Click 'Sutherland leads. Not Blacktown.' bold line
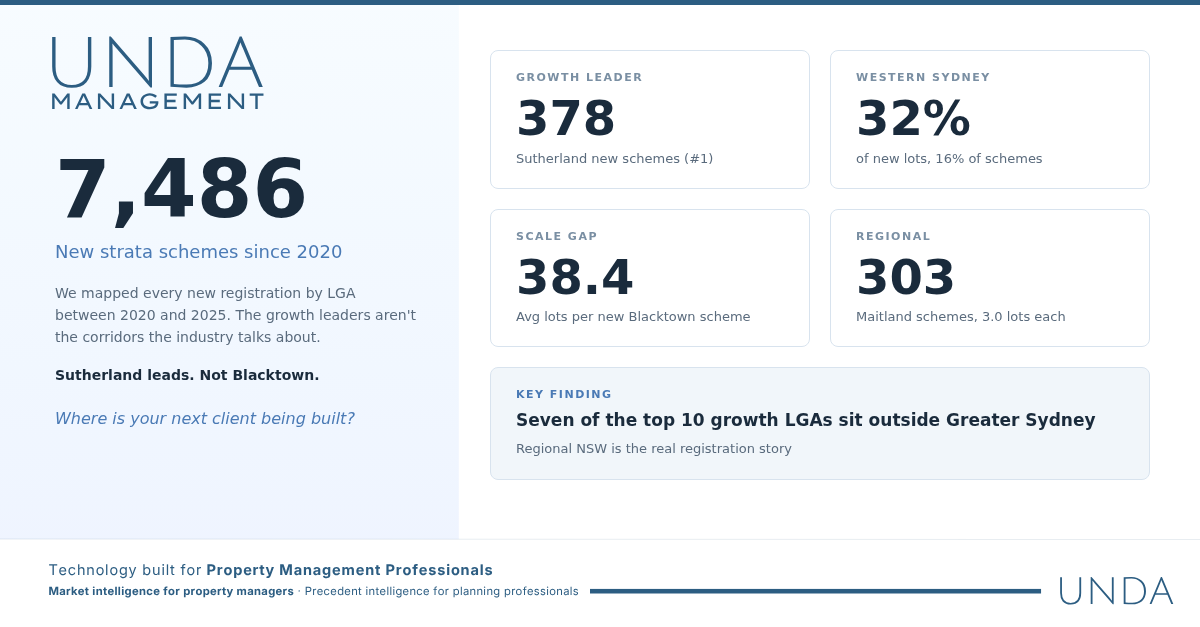The height and width of the screenshot is (627, 1200). 187,375
